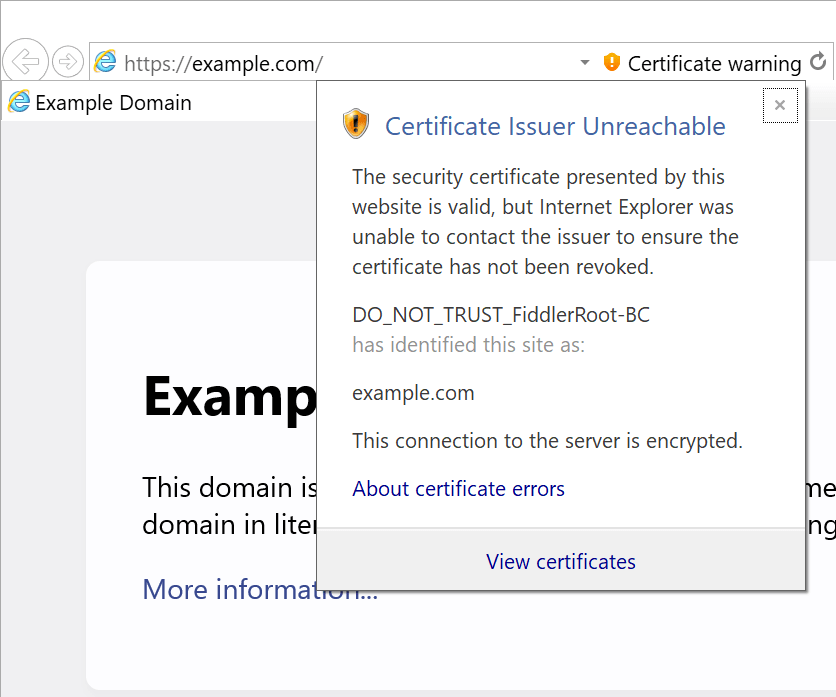Screen dimensions: 836x697
Task: Open About certificate errors link
Action: (459, 488)
